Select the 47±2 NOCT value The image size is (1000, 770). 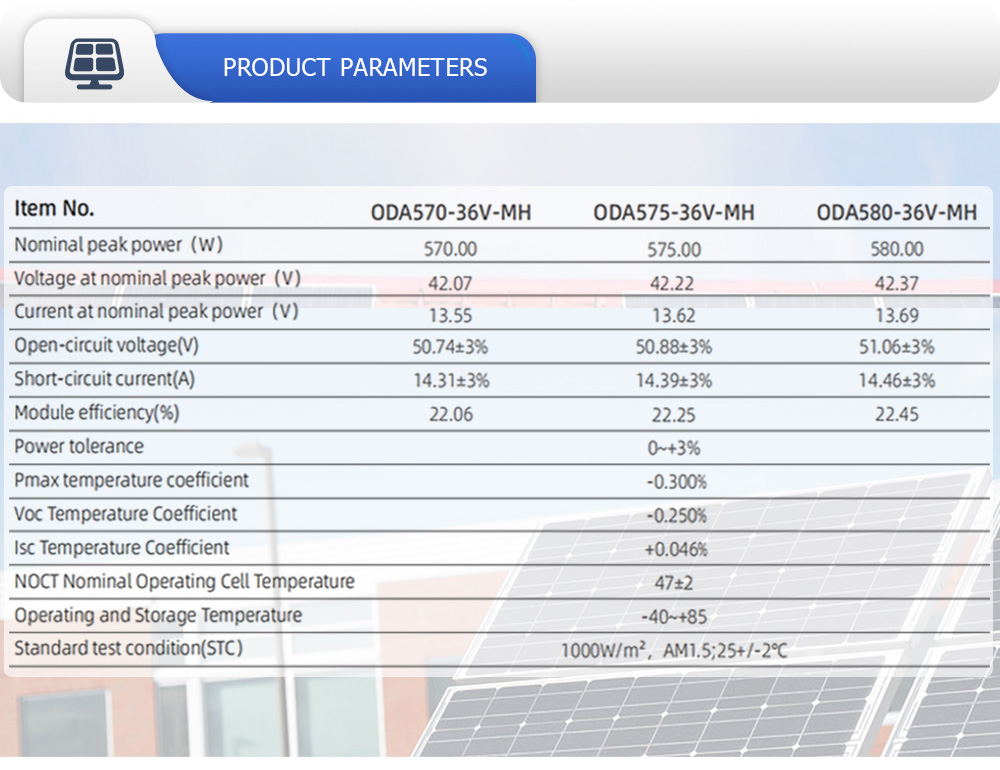click(x=673, y=583)
